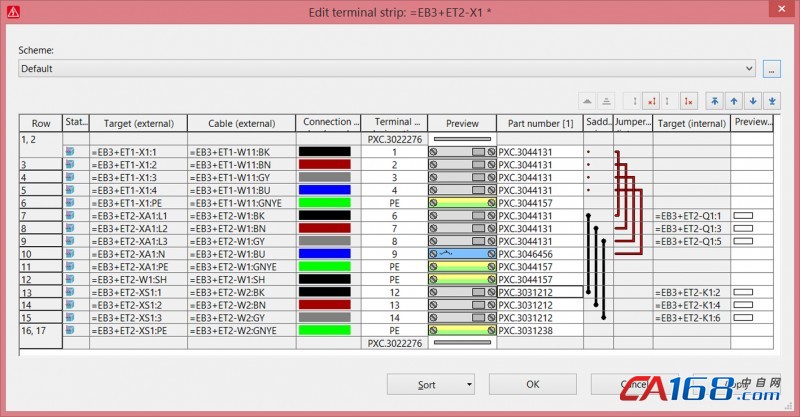Move selected terminal down one position
Screen dimensions: 800x417
tap(753, 101)
